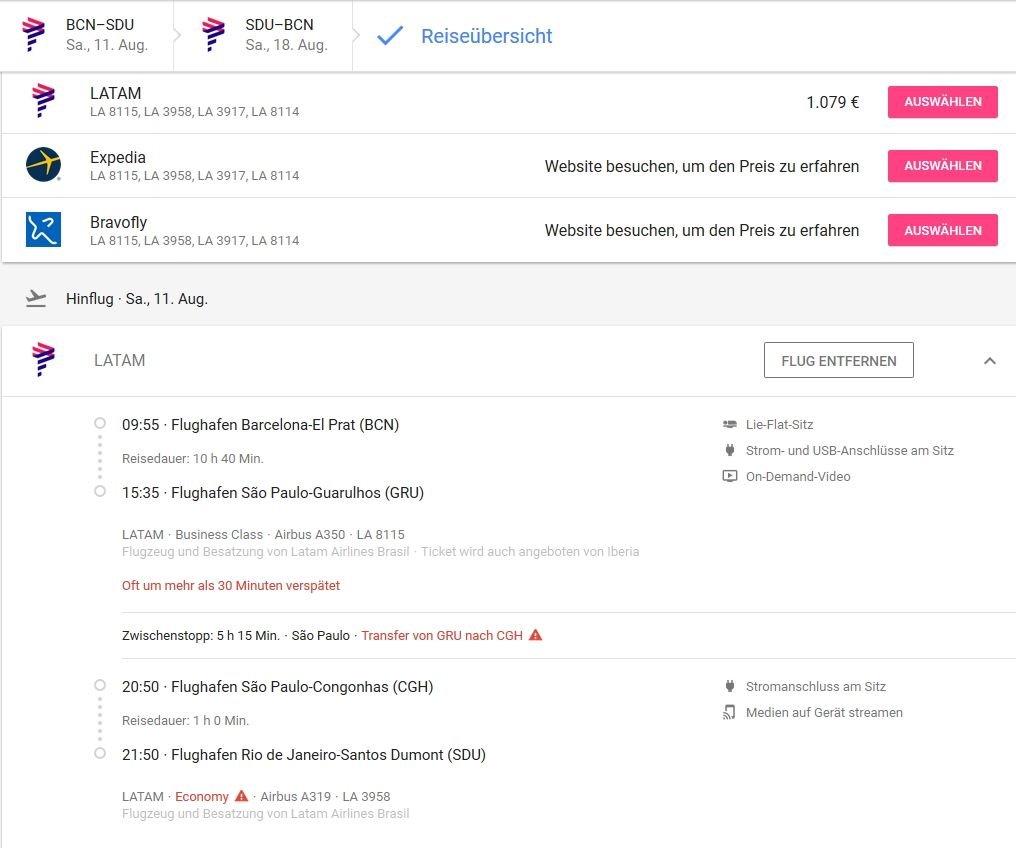Click the LATAM carrier name in the offers list
Viewport: 1016px width, 848px height.
115,93
